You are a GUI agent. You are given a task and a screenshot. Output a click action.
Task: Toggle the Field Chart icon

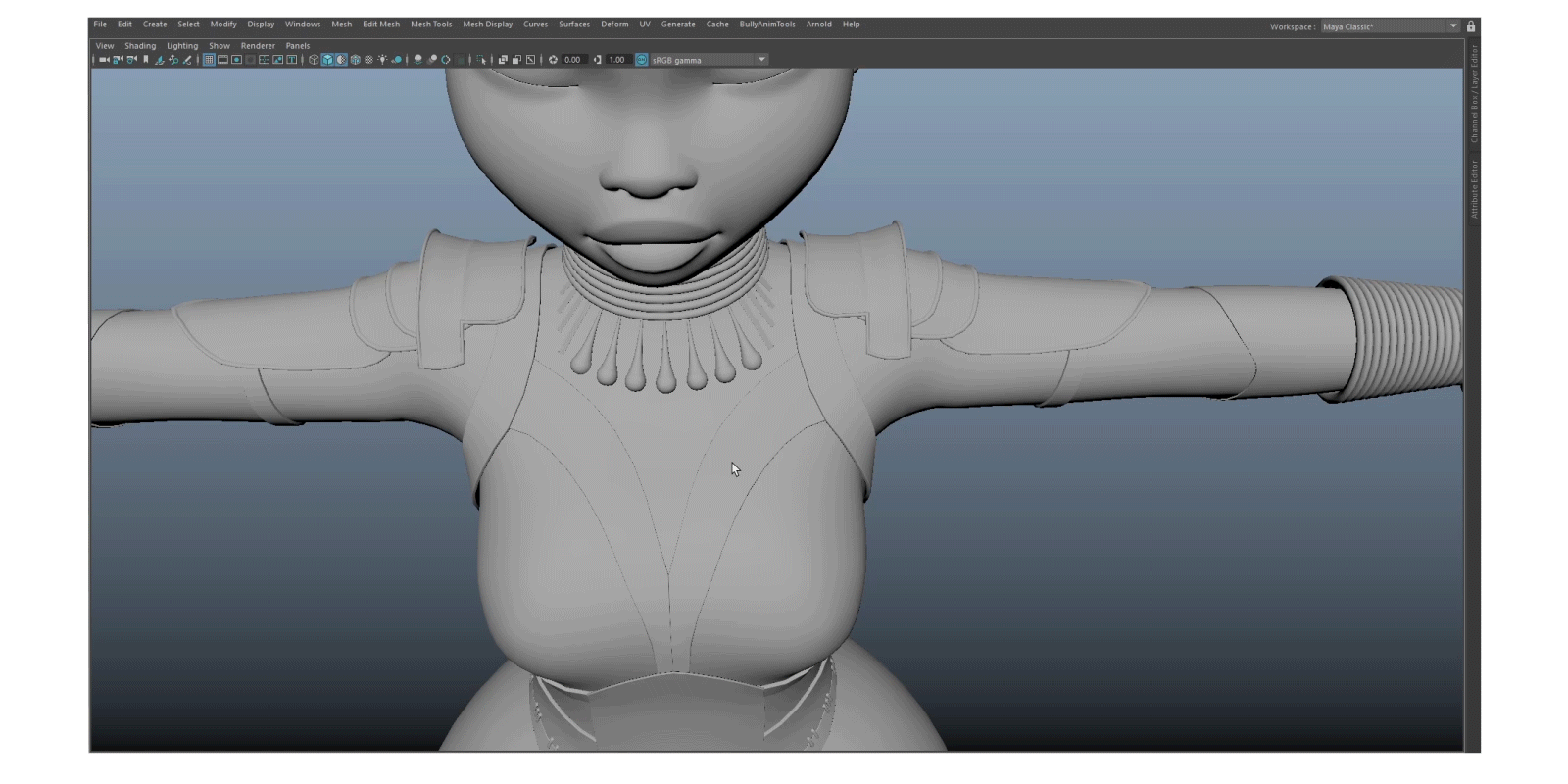[264, 60]
